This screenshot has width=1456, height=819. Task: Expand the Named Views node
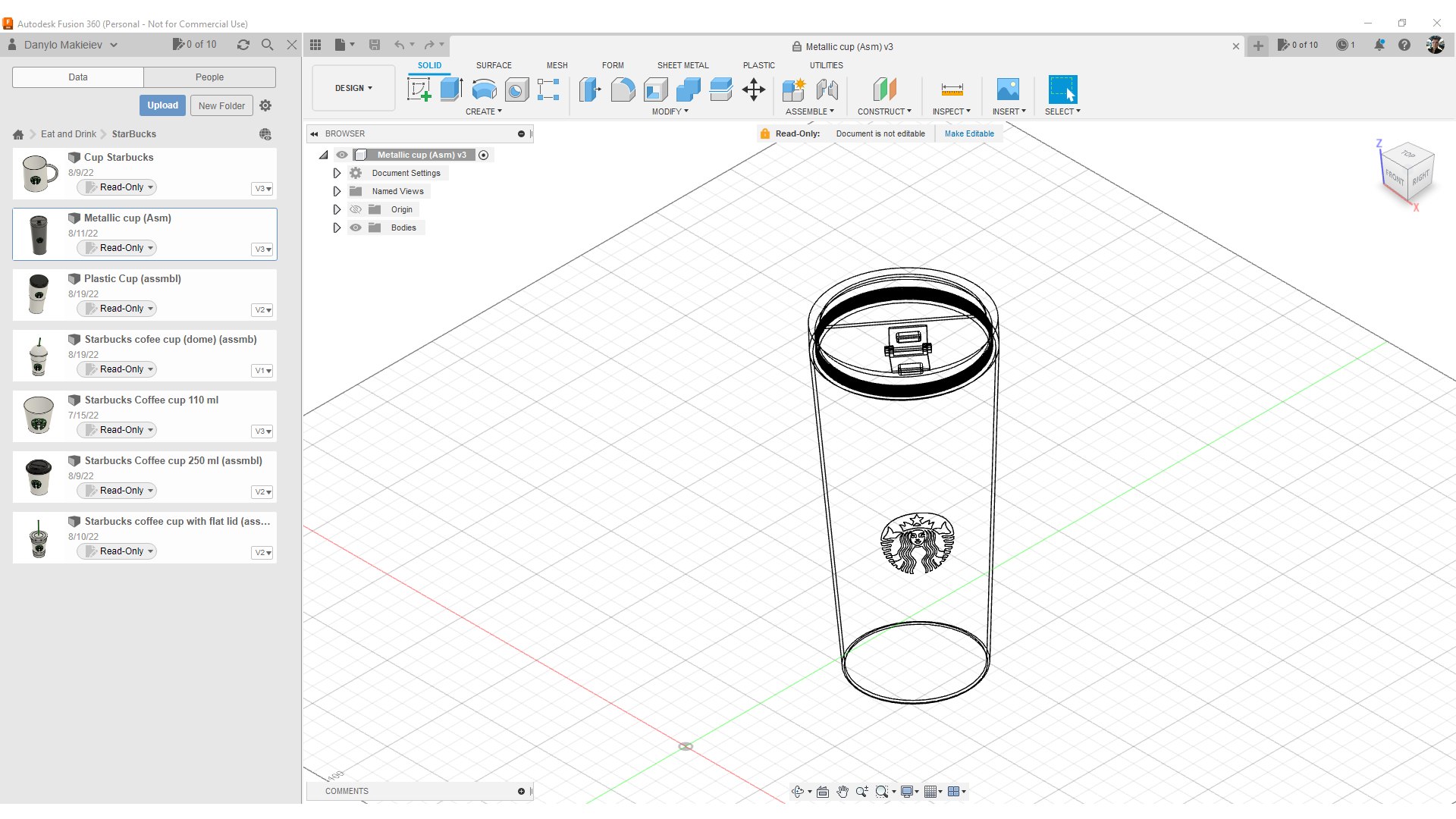[x=337, y=191]
